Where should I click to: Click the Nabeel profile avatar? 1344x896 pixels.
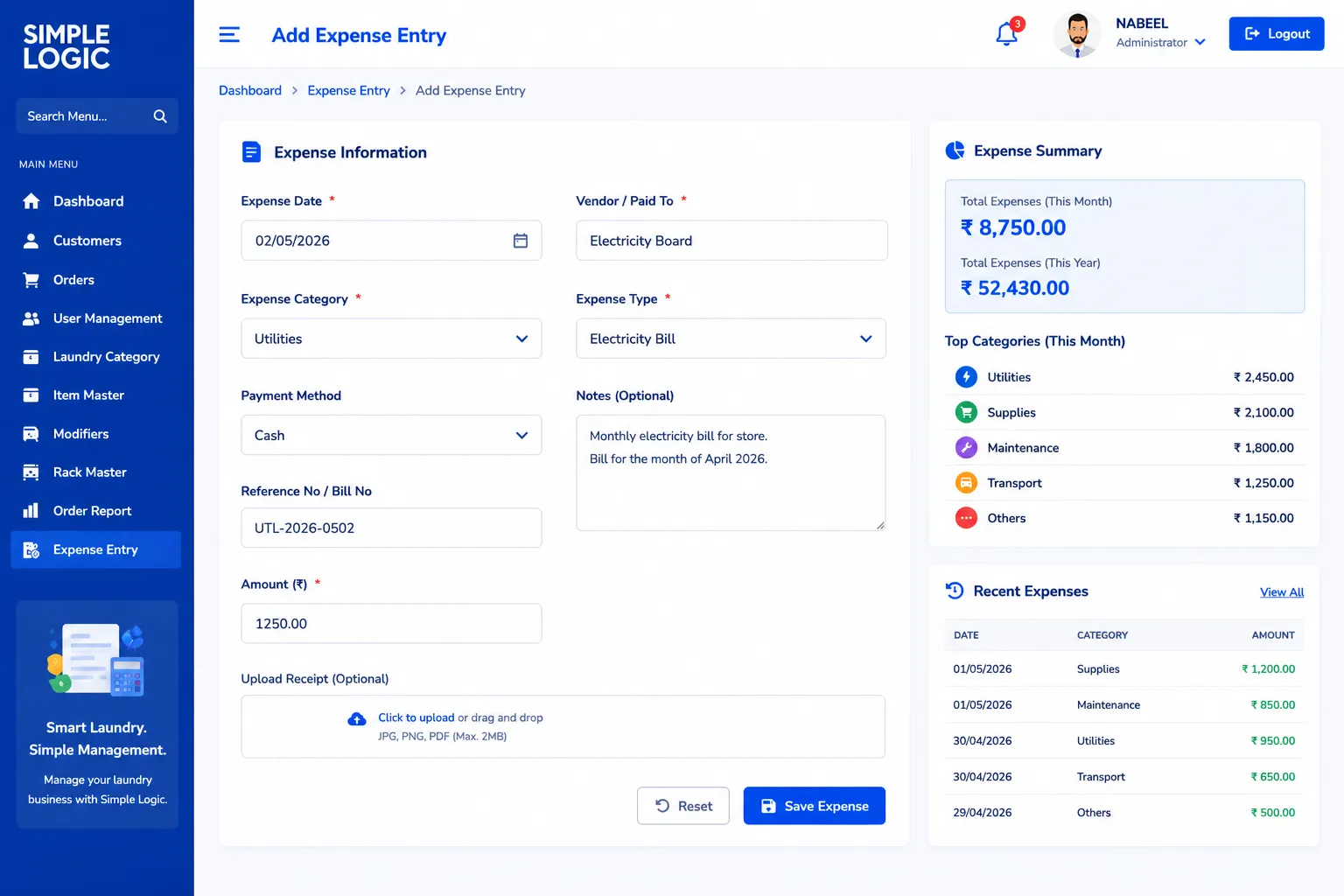(x=1077, y=34)
